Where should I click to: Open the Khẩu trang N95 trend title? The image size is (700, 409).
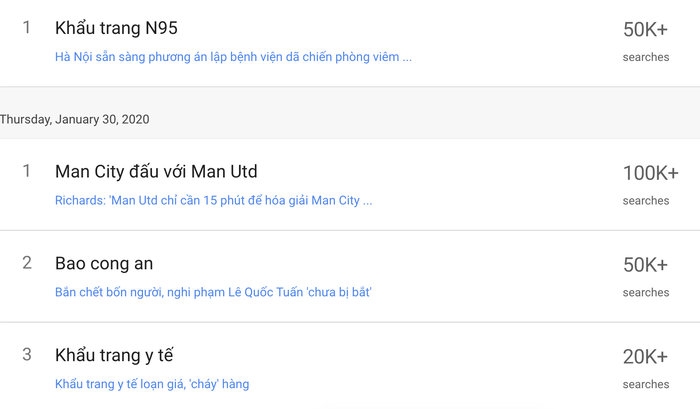click(116, 28)
